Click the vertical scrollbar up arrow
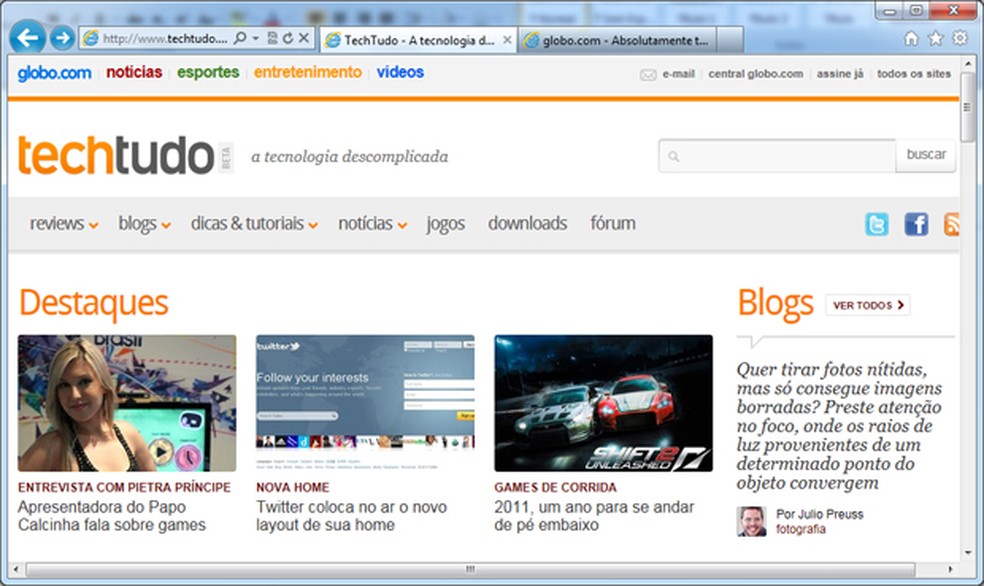The image size is (984, 586). coord(968,64)
